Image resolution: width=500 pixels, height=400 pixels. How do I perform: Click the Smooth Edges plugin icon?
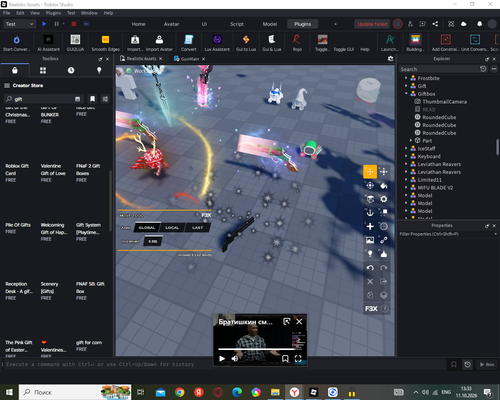(x=105, y=43)
